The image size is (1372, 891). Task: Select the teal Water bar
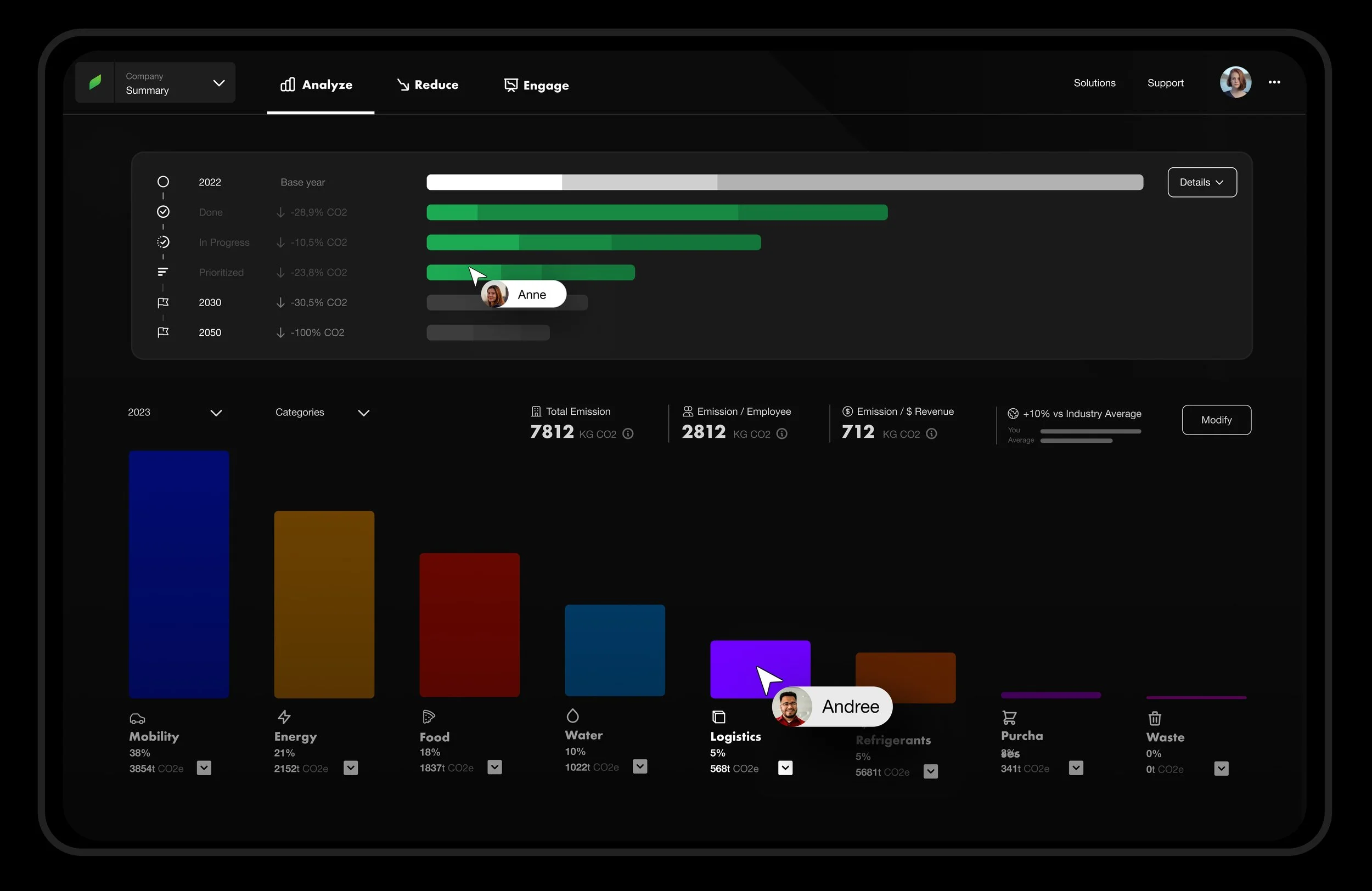pos(615,650)
